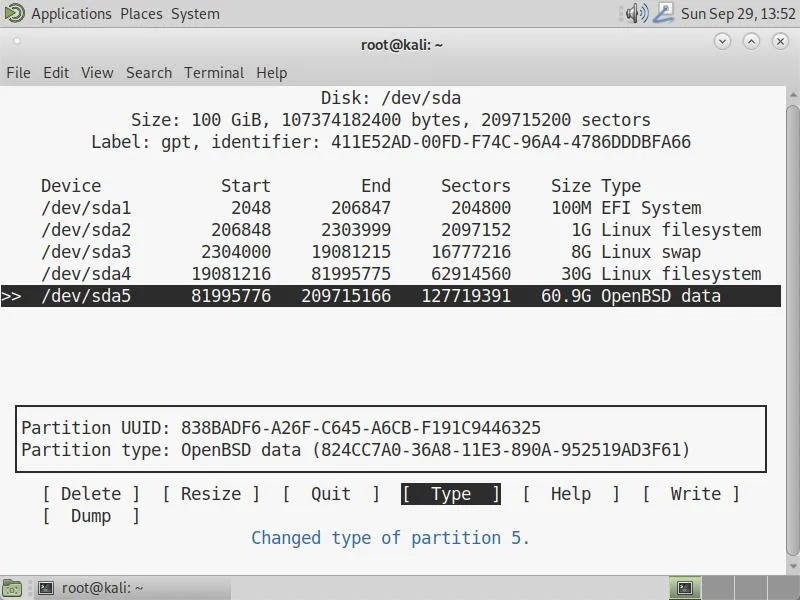This screenshot has width=800, height=600.
Task: Click the Changed type of partition 5 message
Action: pos(391,538)
